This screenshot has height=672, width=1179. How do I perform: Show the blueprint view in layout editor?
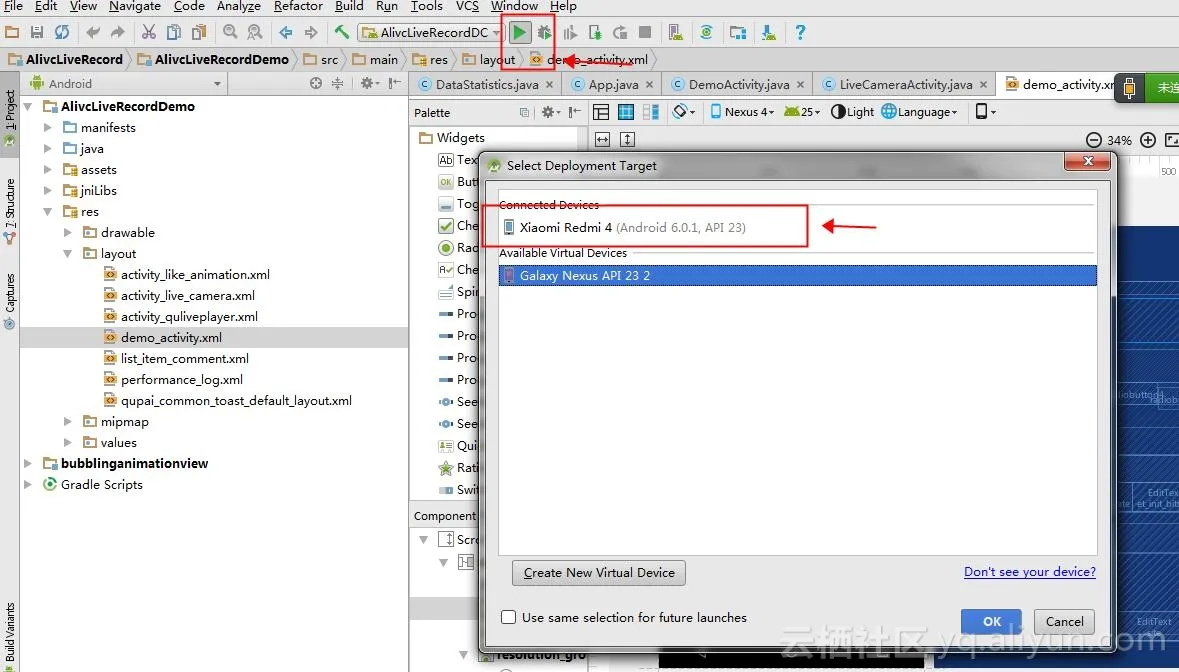click(x=626, y=112)
